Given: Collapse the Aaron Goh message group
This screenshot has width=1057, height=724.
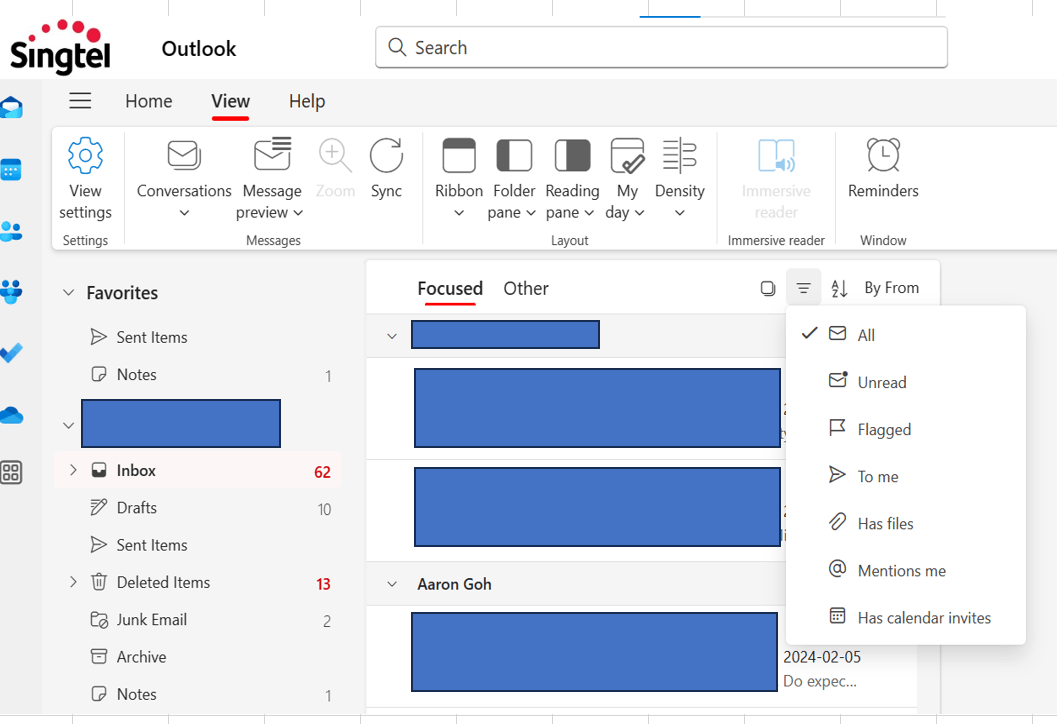Looking at the screenshot, I should point(392,584).
